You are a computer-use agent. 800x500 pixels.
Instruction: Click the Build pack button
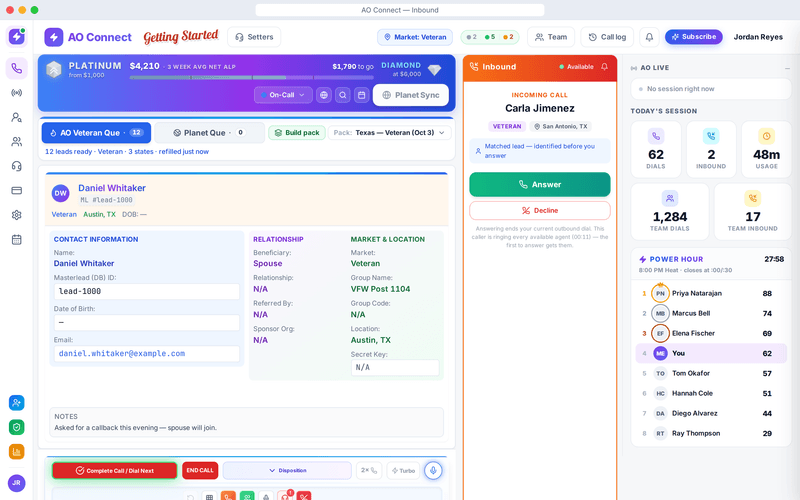(x=297, y=133)
